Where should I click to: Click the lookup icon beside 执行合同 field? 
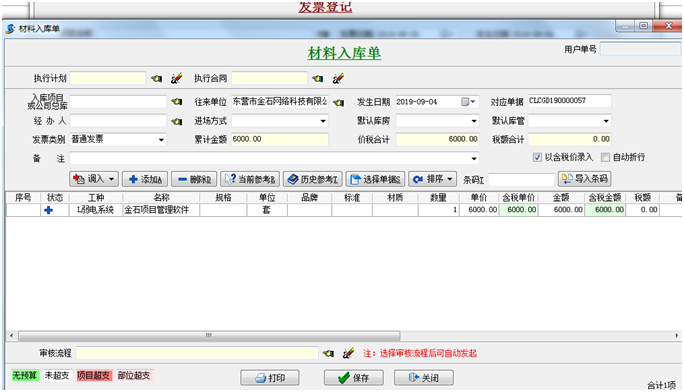[318, 78]
